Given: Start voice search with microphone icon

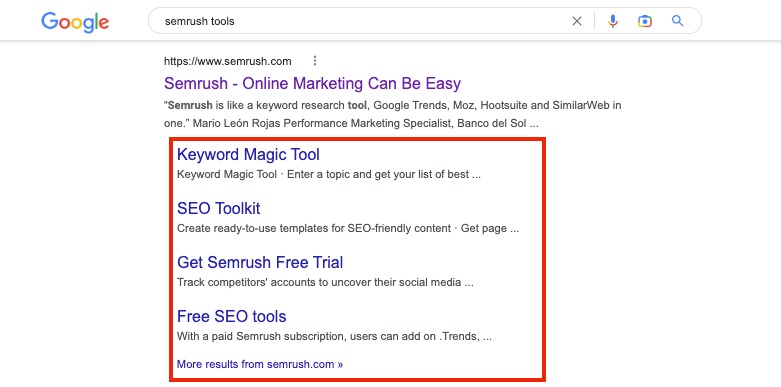Looking at the screenshot, I should coord(613,21).
